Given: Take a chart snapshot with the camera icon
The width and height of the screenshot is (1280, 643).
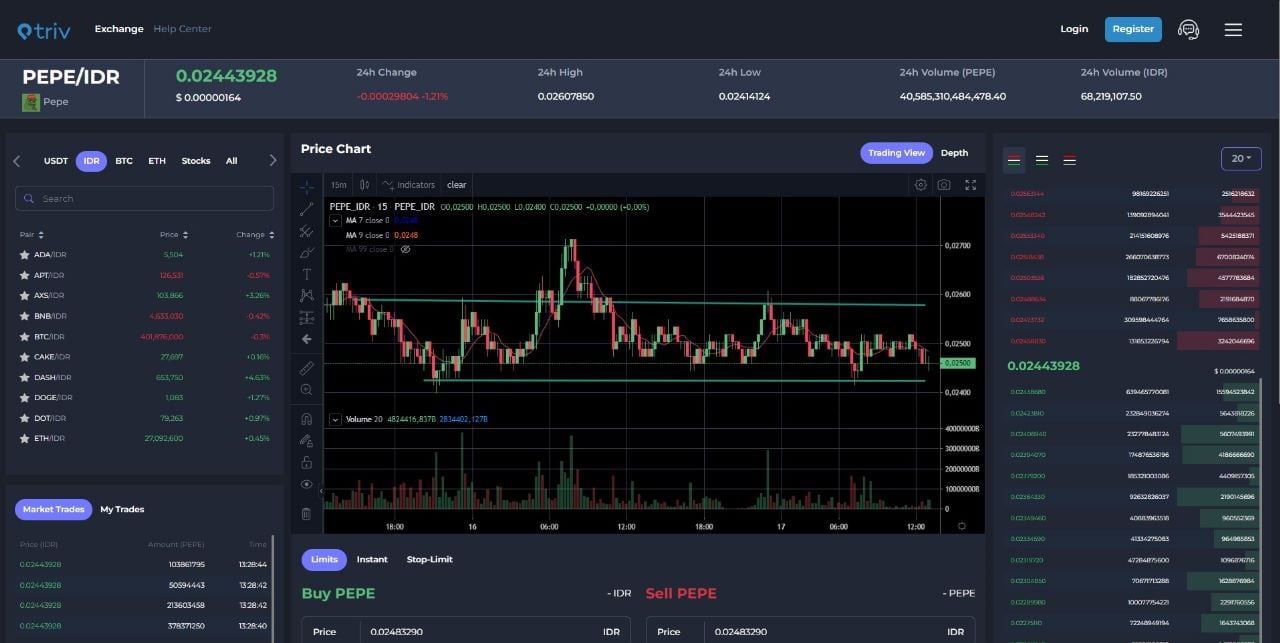Looking at the screenshot, I should pyautogui.click(x=944, y=184).
